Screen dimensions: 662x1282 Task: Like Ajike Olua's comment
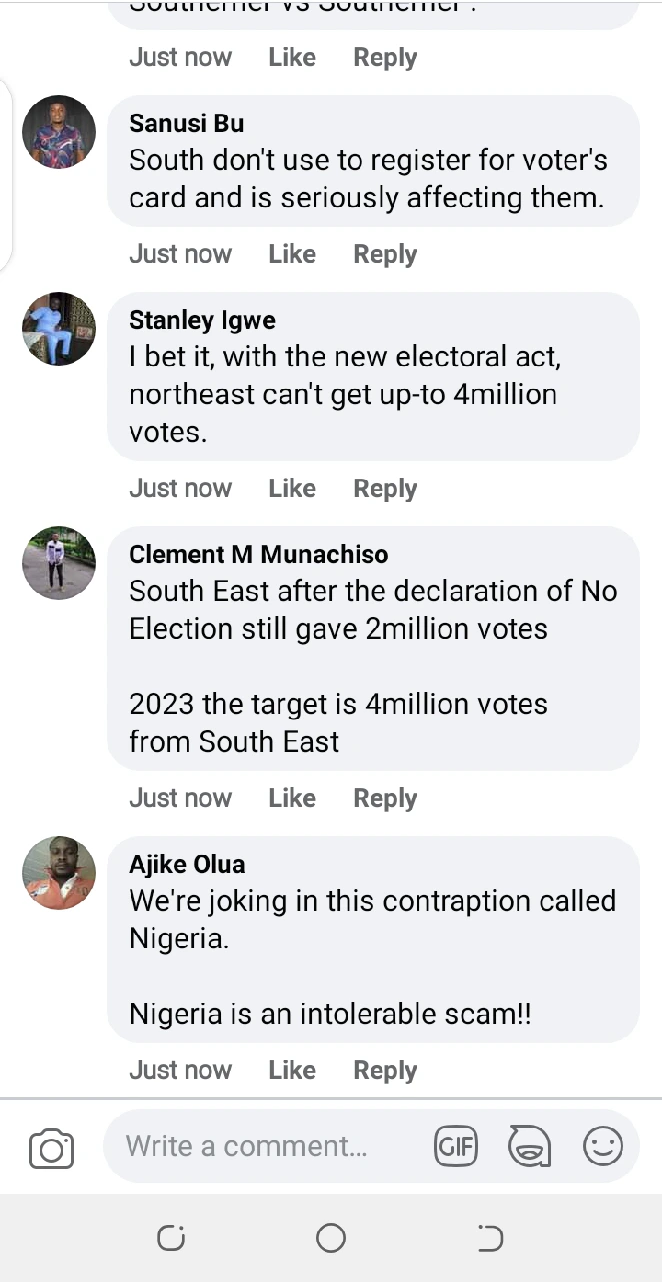coord(292,1070)
